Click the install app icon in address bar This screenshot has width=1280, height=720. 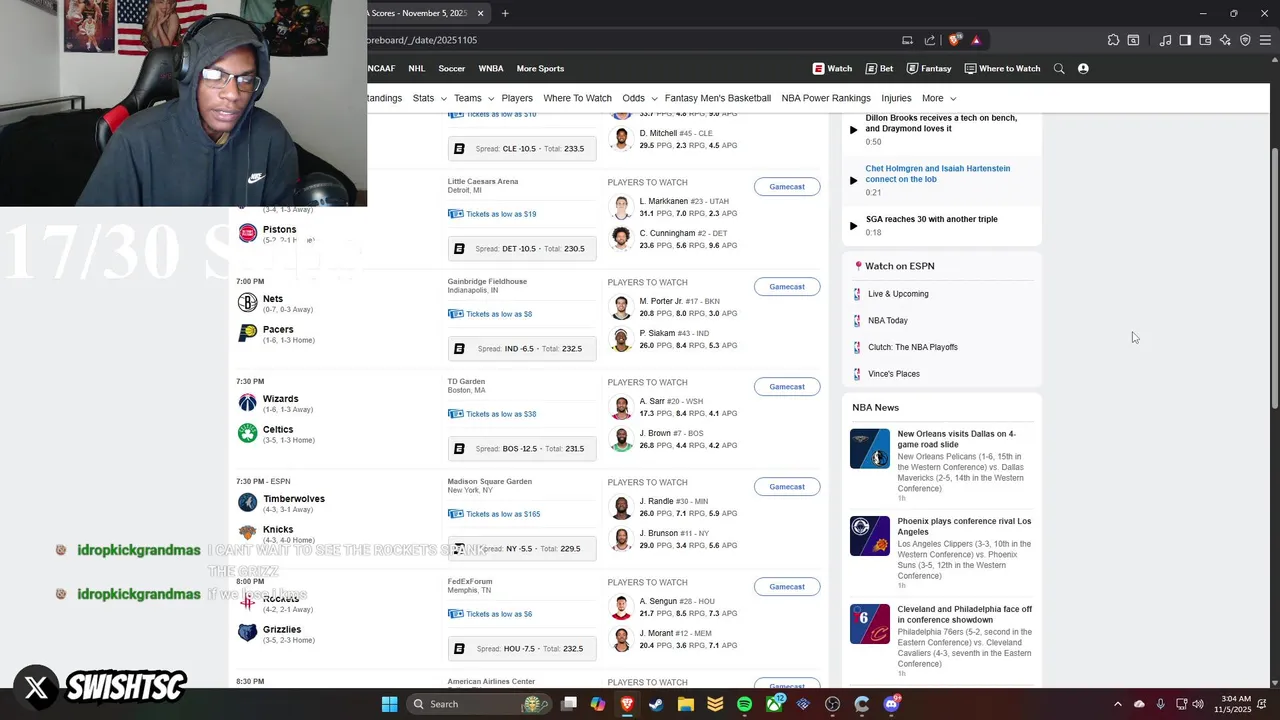click(907, 40)
